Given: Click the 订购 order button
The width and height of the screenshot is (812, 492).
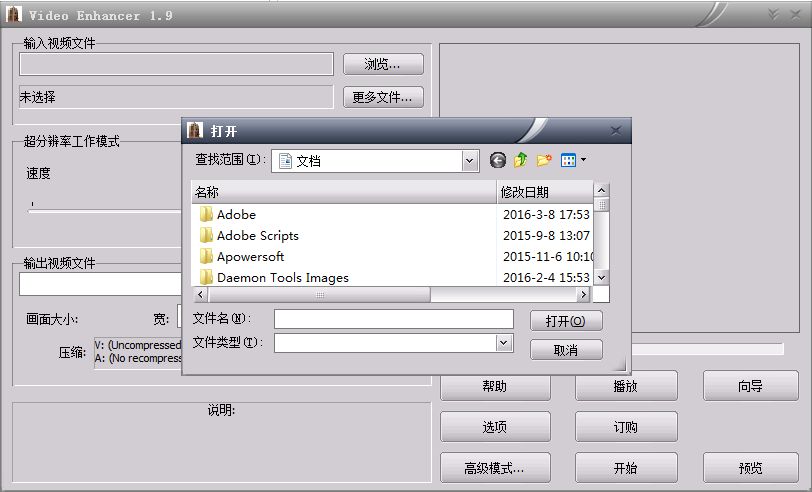Looking at the screenshot, I should (626, 427).
